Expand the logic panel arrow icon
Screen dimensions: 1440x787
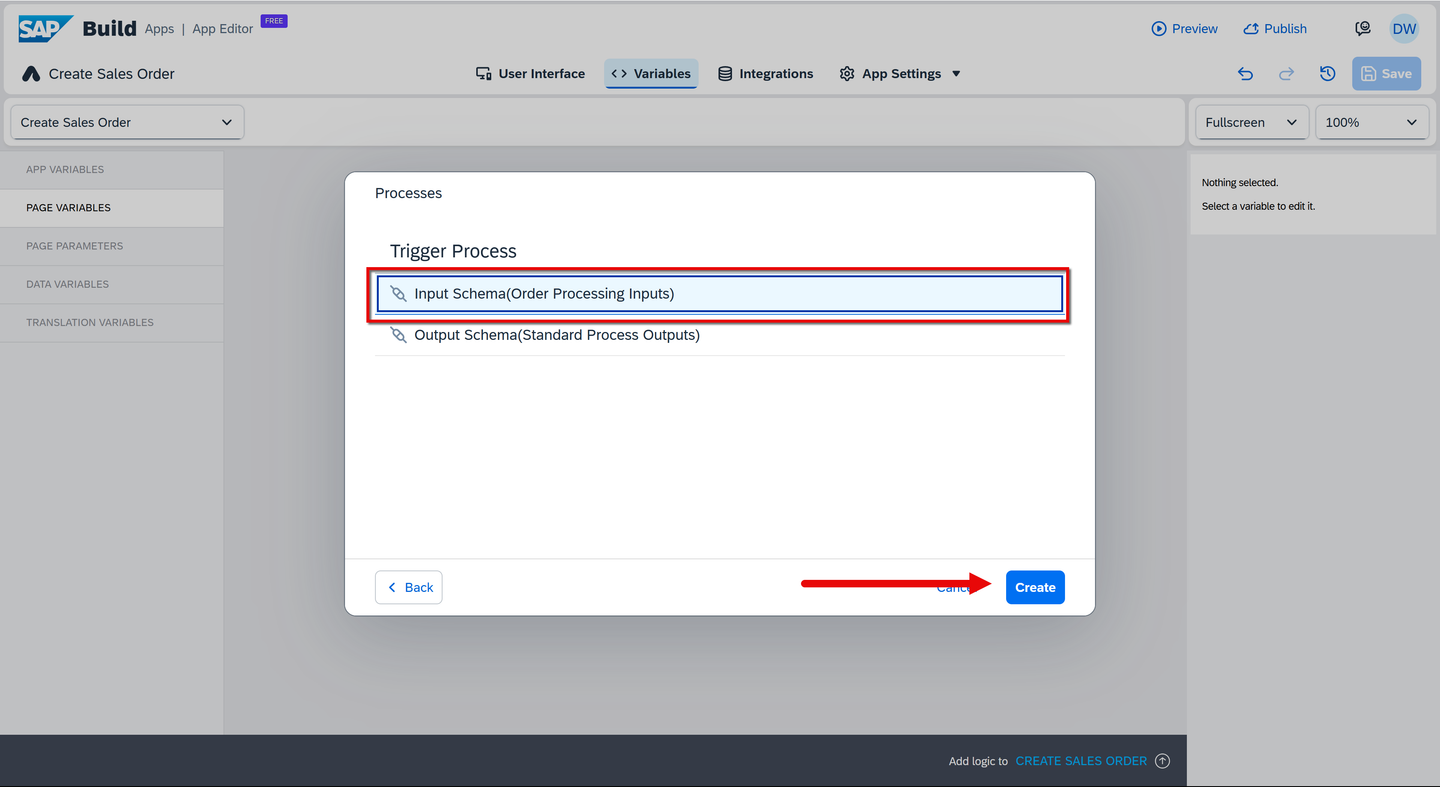pos(1162,761)
